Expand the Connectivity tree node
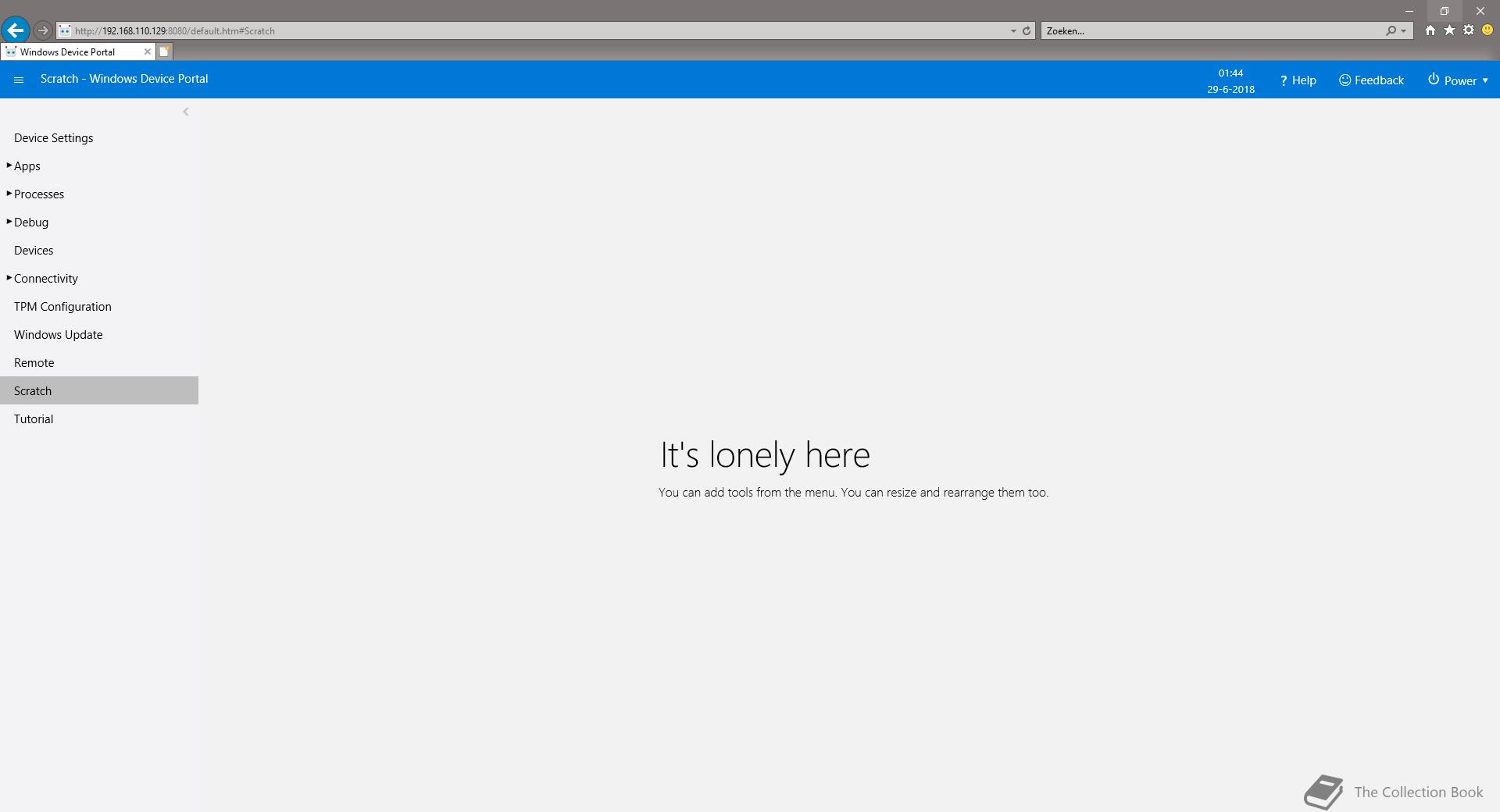Screen dimensions: 1500x812 [x=9, y=278]
